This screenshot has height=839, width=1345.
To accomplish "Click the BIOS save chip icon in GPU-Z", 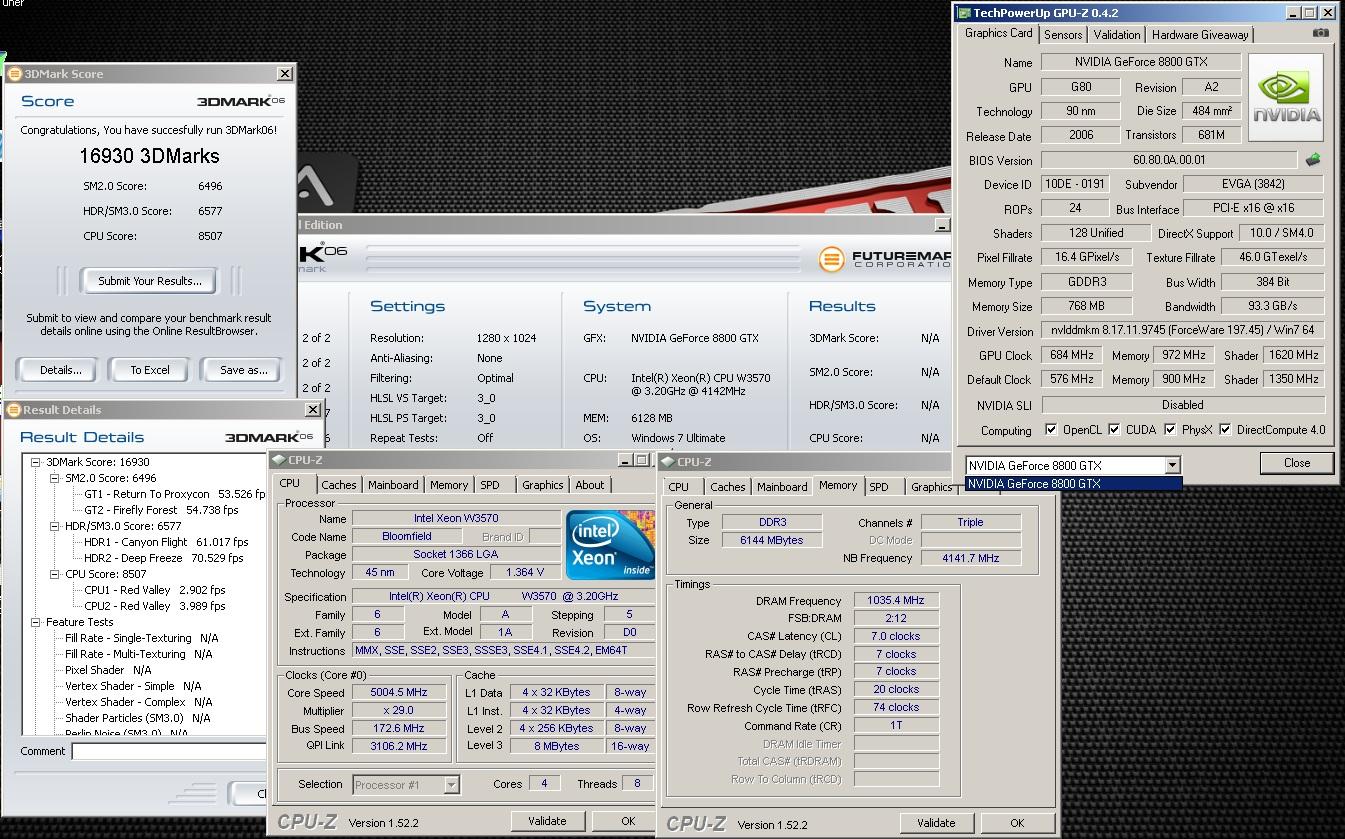I will tap(1313, 160).
